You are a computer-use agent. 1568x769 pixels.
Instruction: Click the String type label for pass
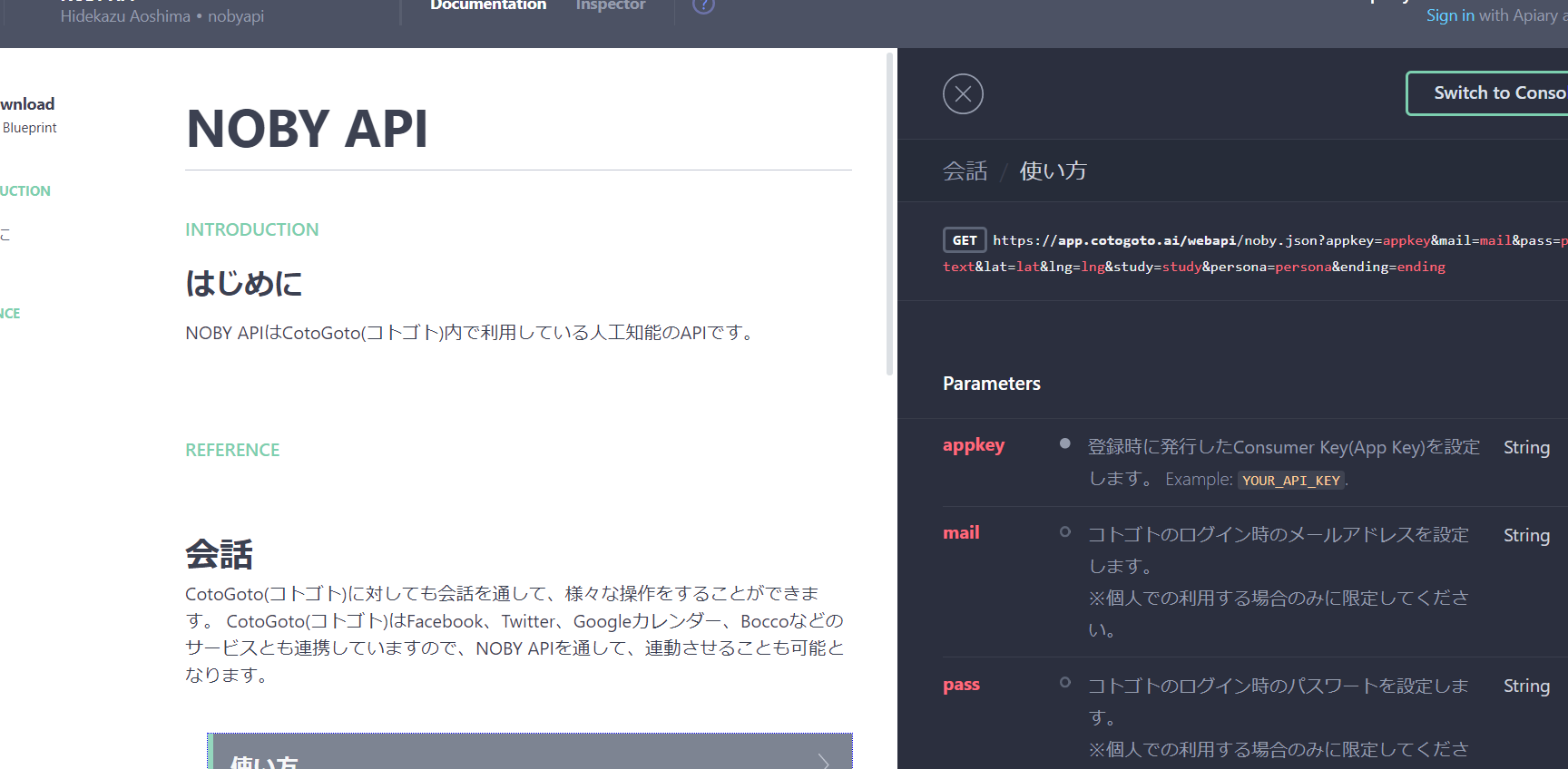click(1526, 686)
